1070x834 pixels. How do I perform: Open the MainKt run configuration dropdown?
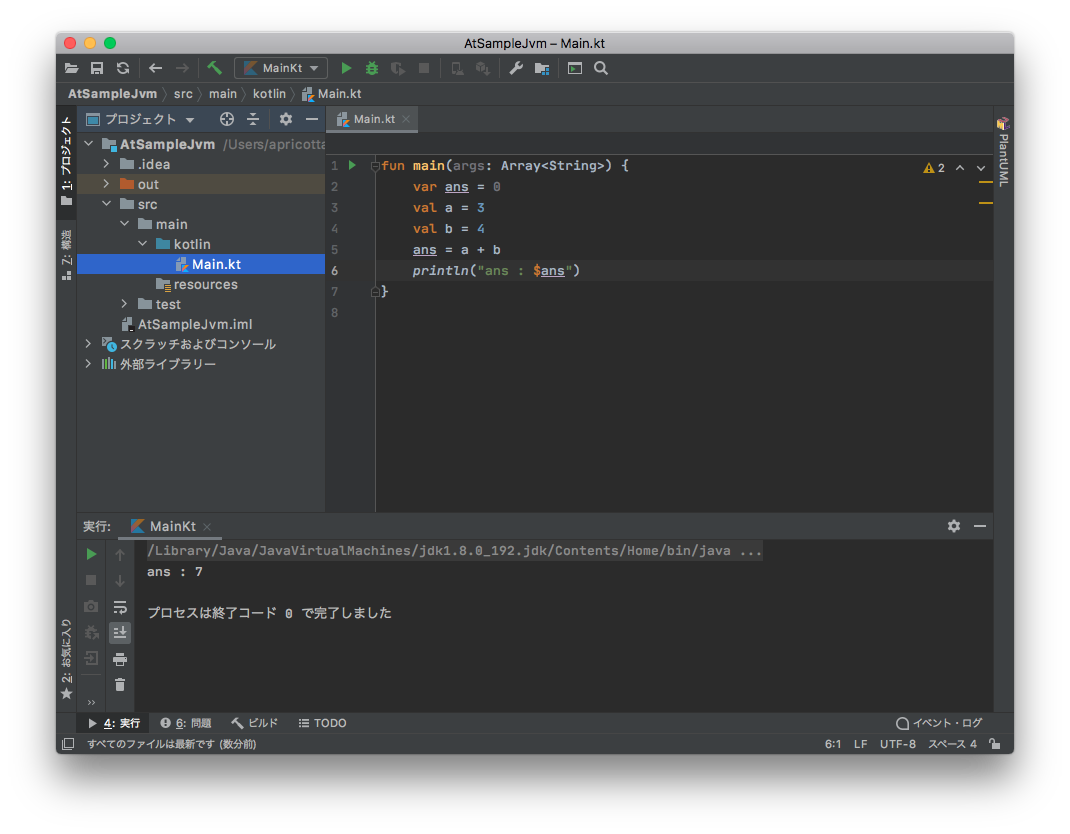(281, 68)
